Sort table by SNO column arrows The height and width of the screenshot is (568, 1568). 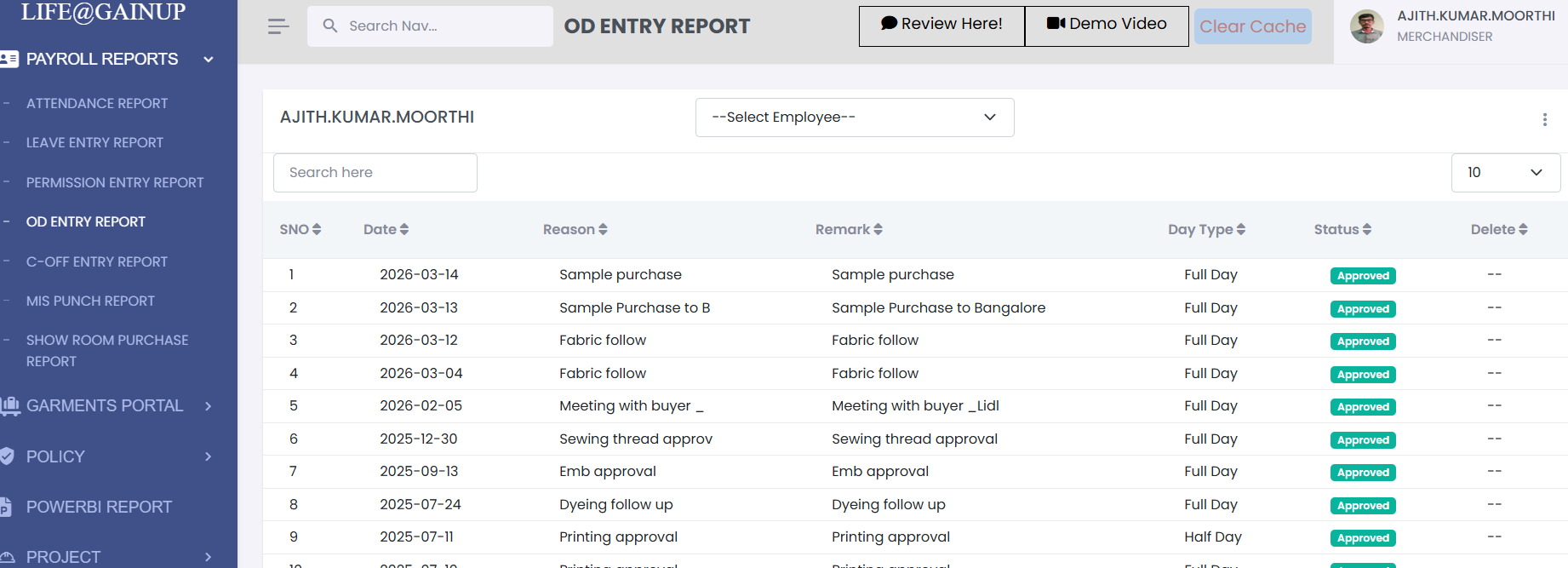[317, 229]
